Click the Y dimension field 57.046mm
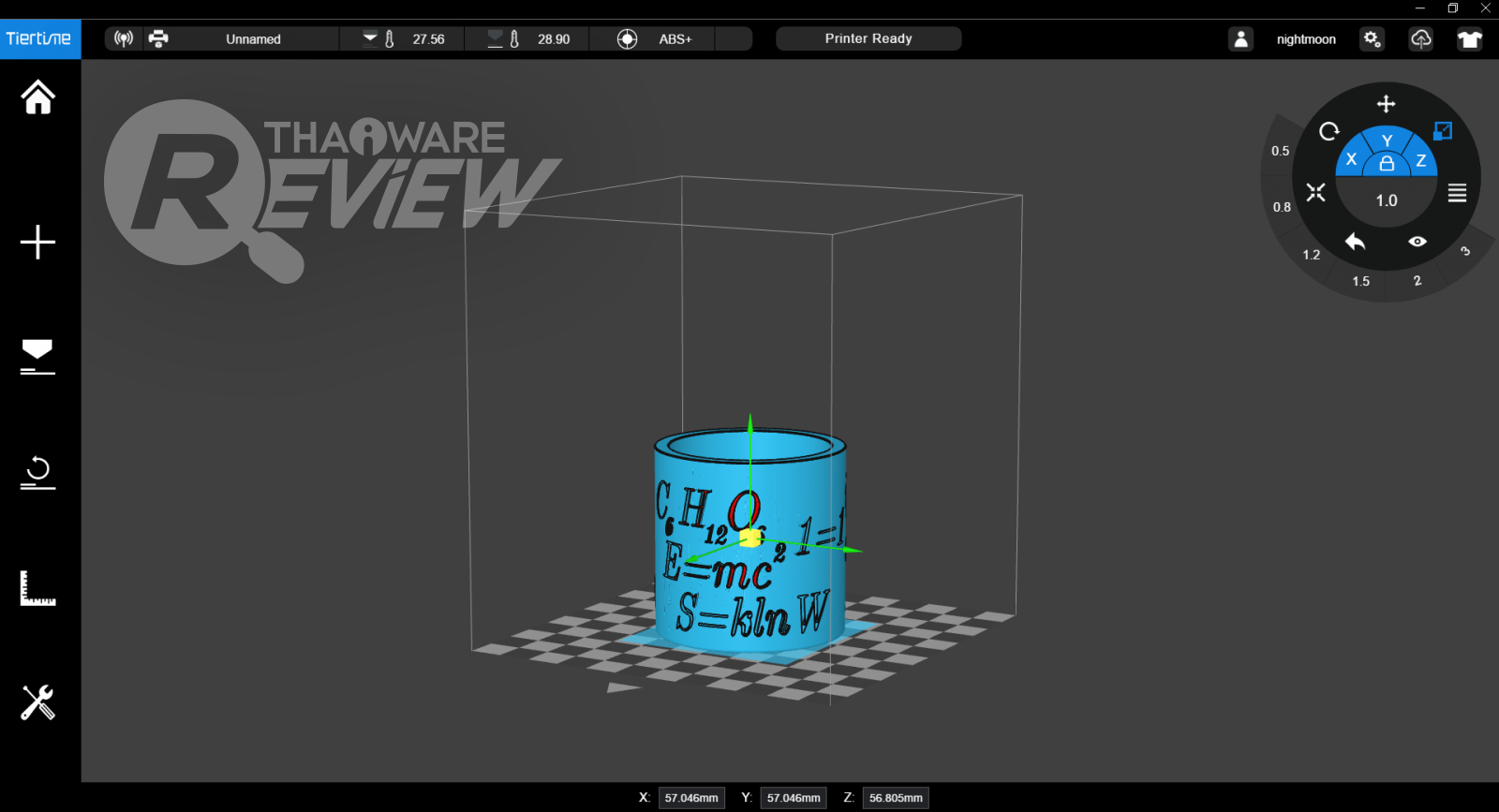 [794, 798]
